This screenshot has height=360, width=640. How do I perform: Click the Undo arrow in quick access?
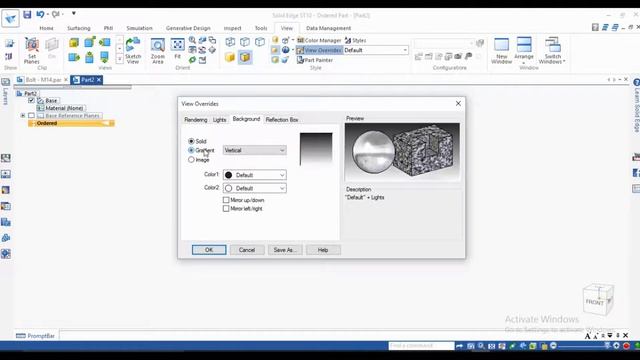point(40,14)
